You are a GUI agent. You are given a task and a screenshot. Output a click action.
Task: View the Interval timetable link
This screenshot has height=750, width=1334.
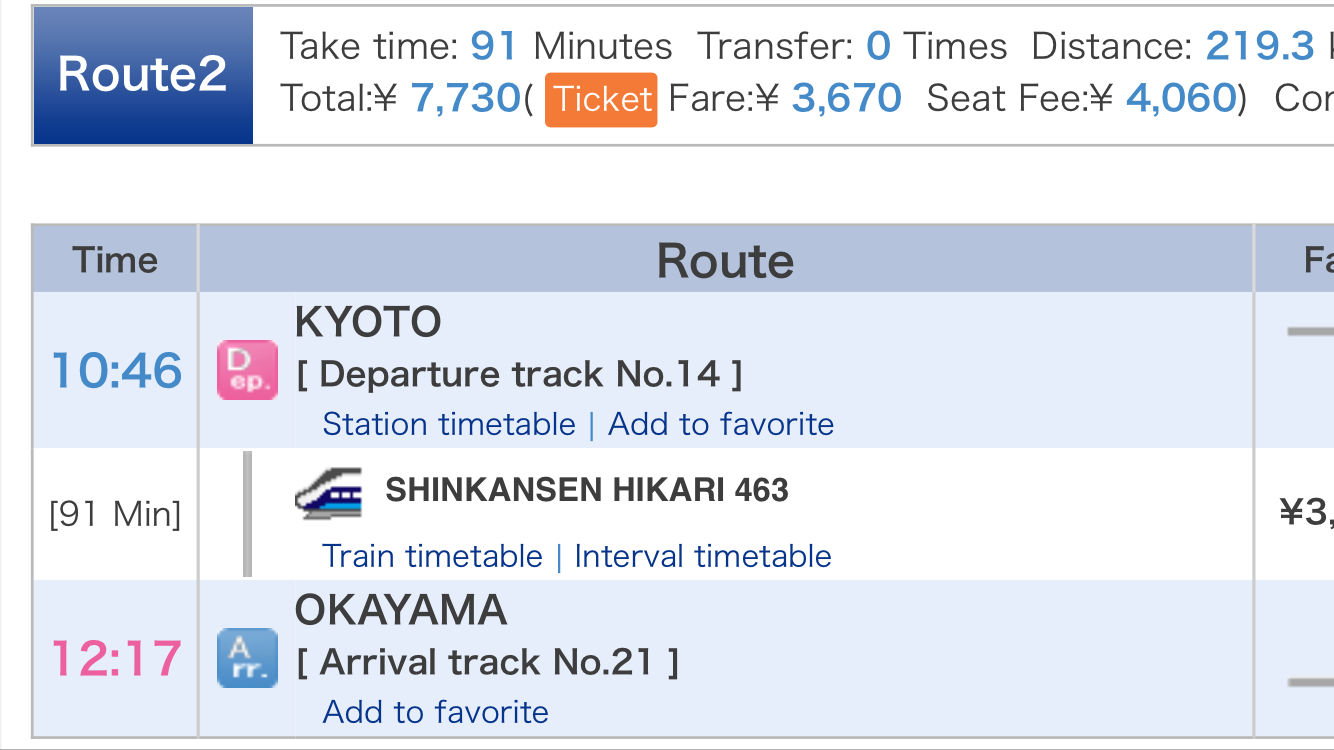[703, 556]
